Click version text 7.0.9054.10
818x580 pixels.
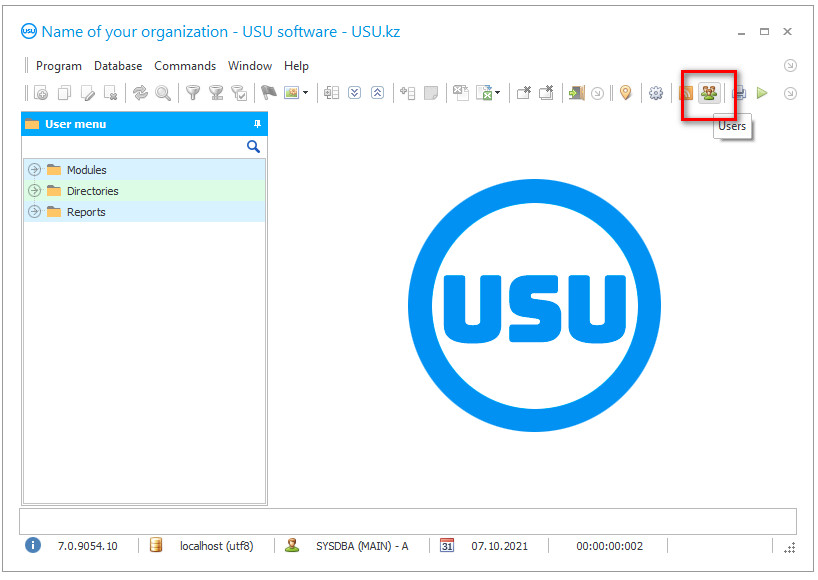(88, 546)
